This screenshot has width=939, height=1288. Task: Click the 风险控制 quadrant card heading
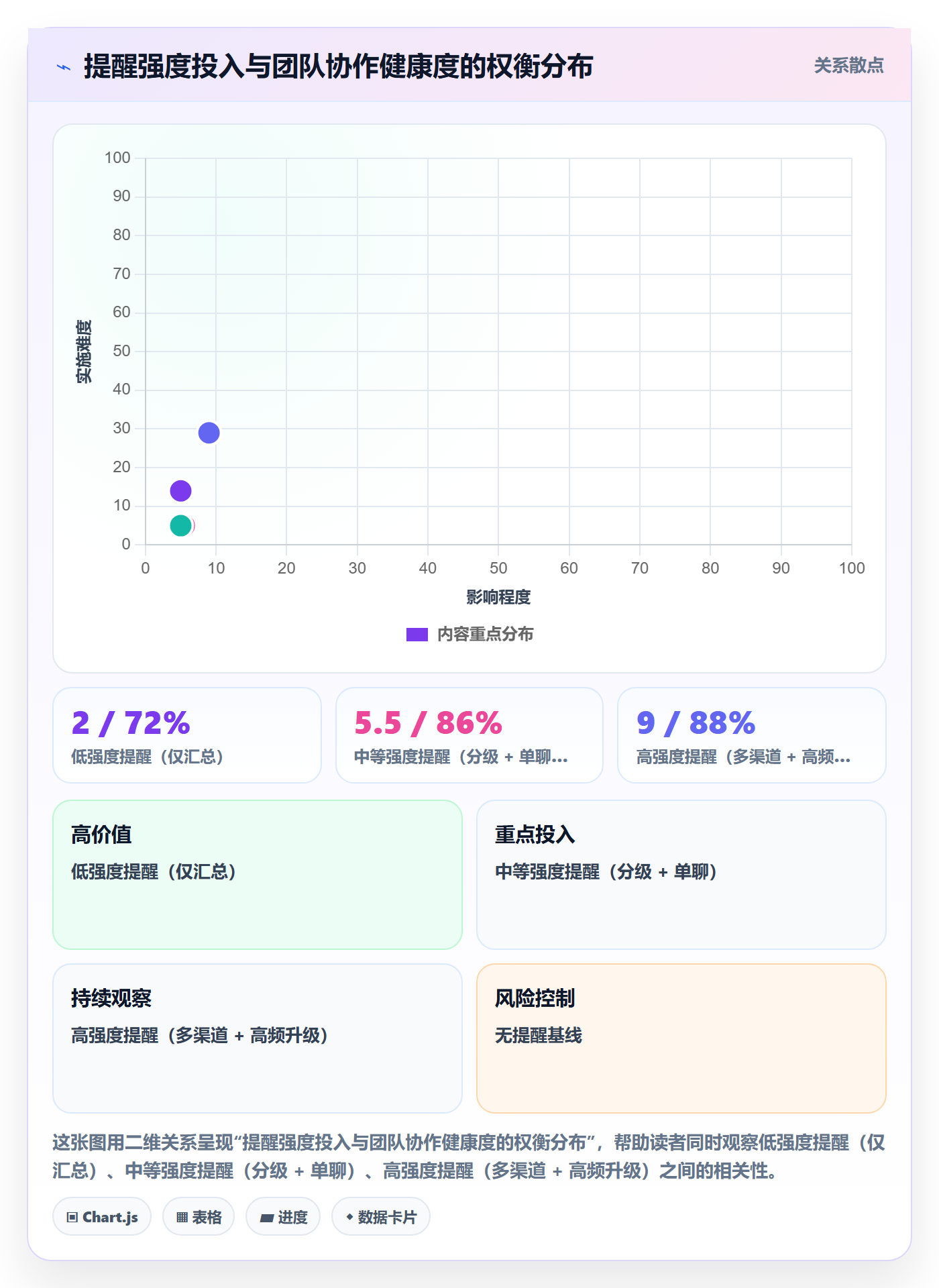pyautogui.click(x=535, y=998)
